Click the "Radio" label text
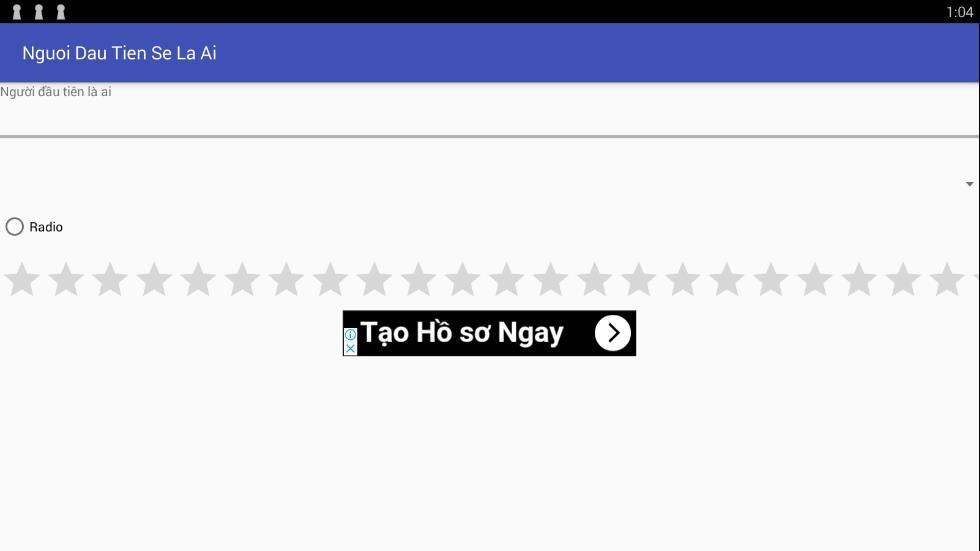The height and width of the screenshot is (551, 980). (46, 227)
